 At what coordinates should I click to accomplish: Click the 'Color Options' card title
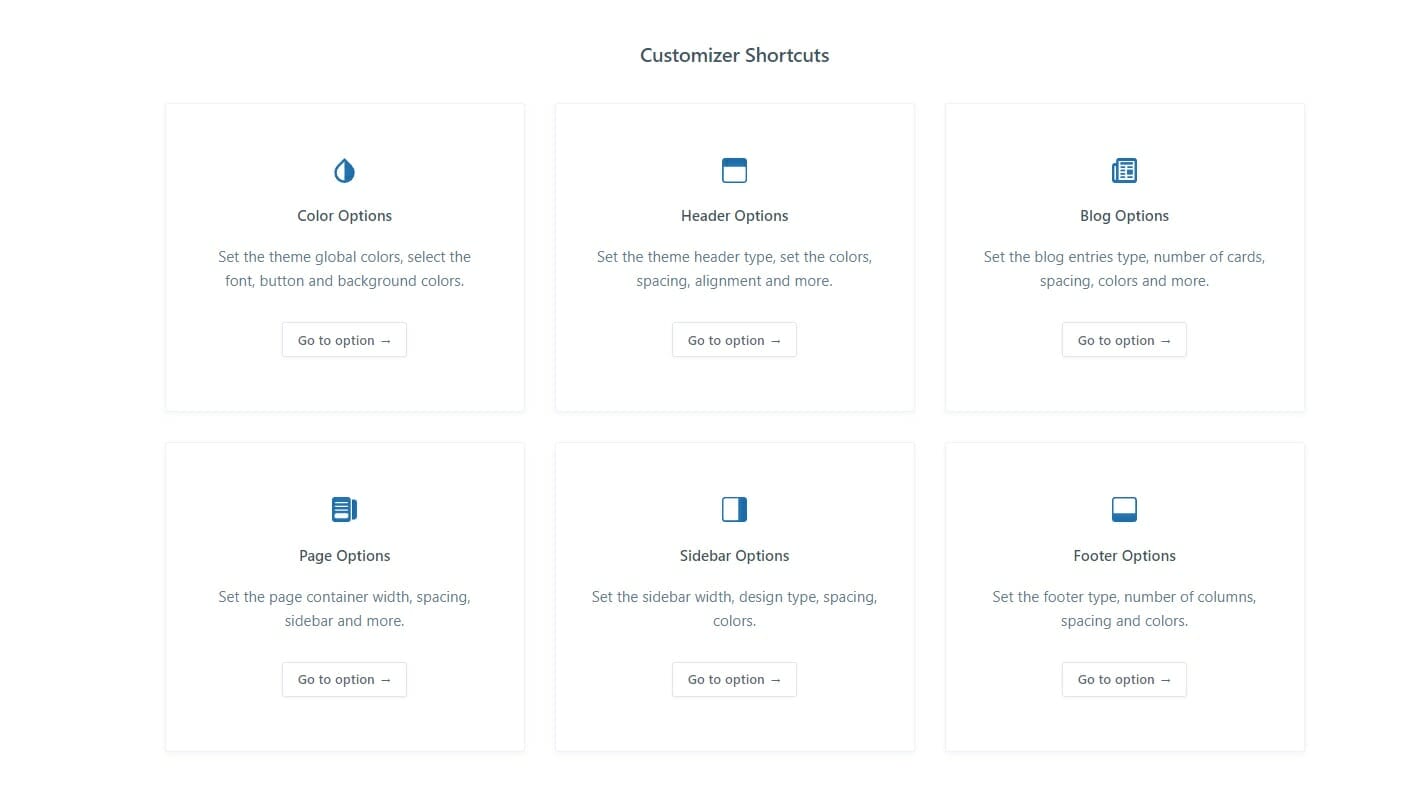click(344, 216)
